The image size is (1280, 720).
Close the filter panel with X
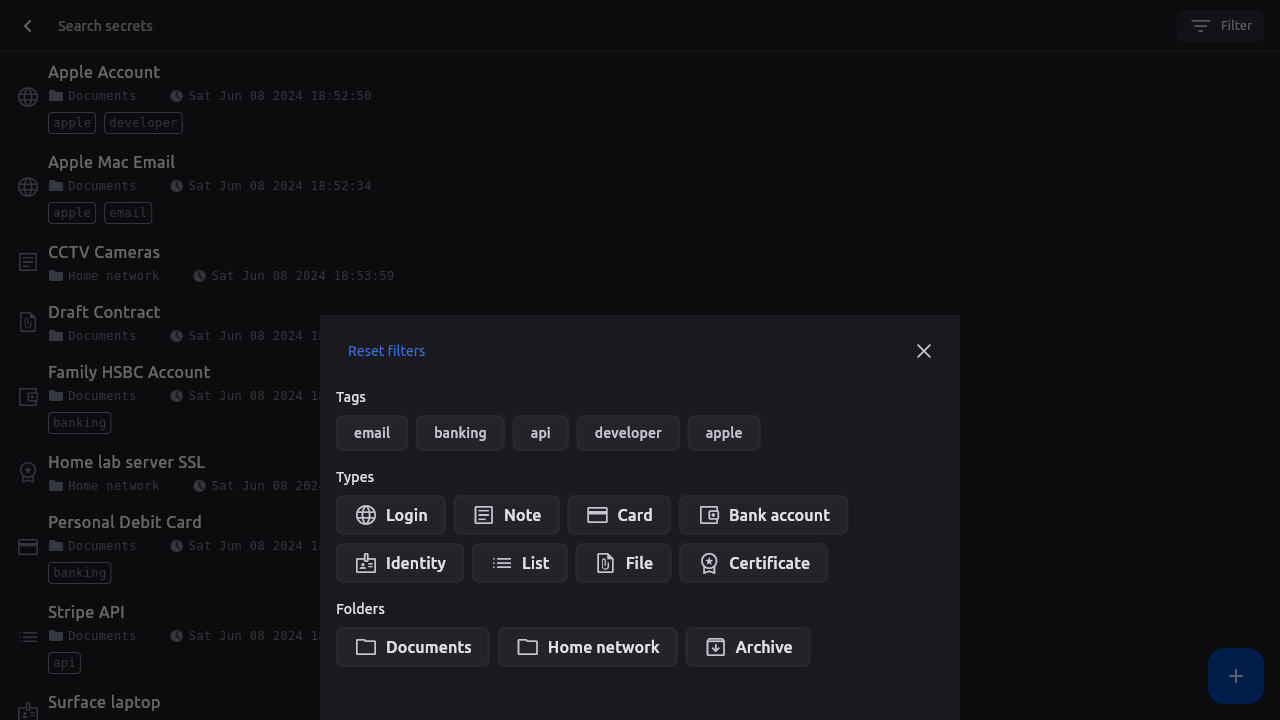(924, 351)
